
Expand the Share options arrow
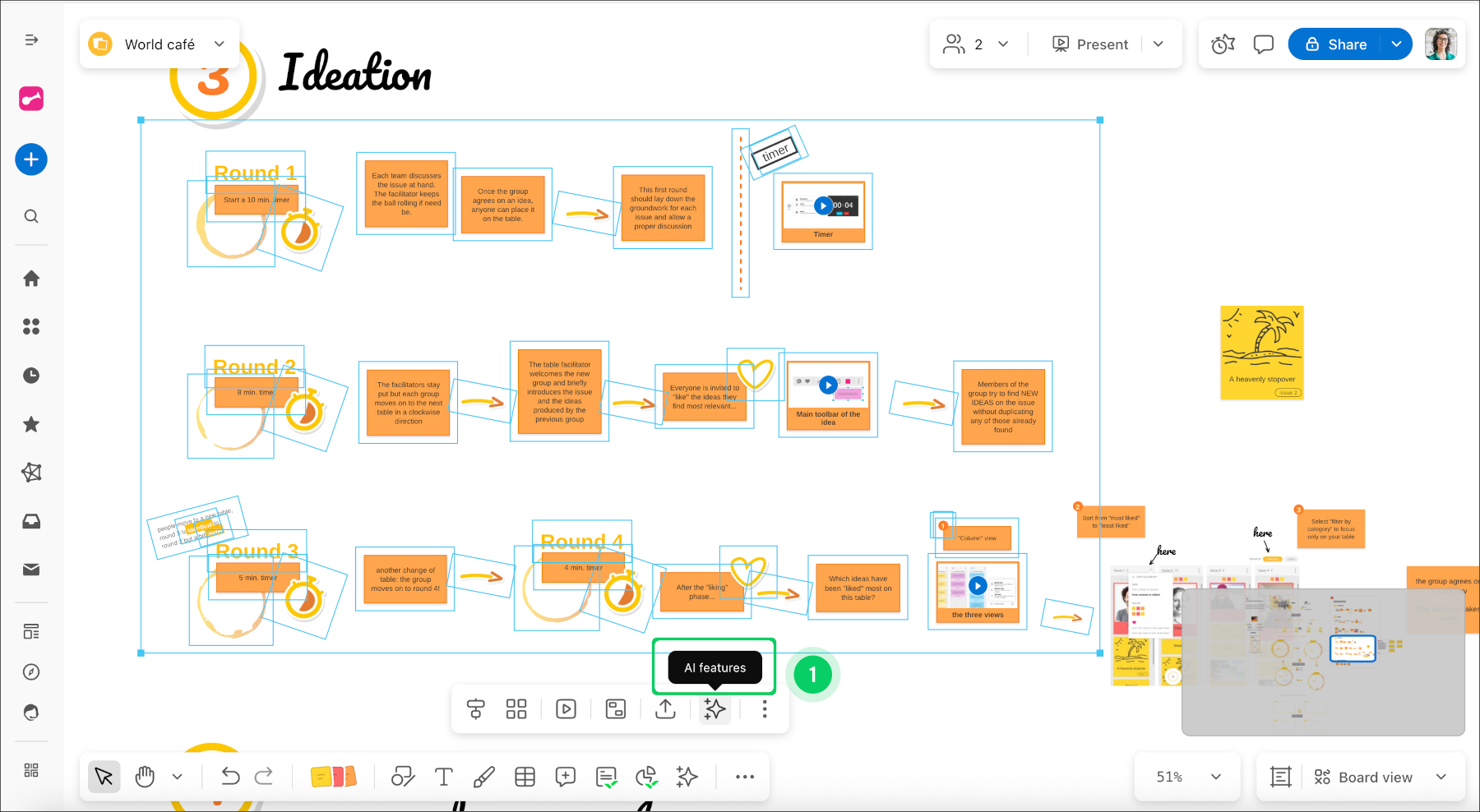[x=1396, y=44]
